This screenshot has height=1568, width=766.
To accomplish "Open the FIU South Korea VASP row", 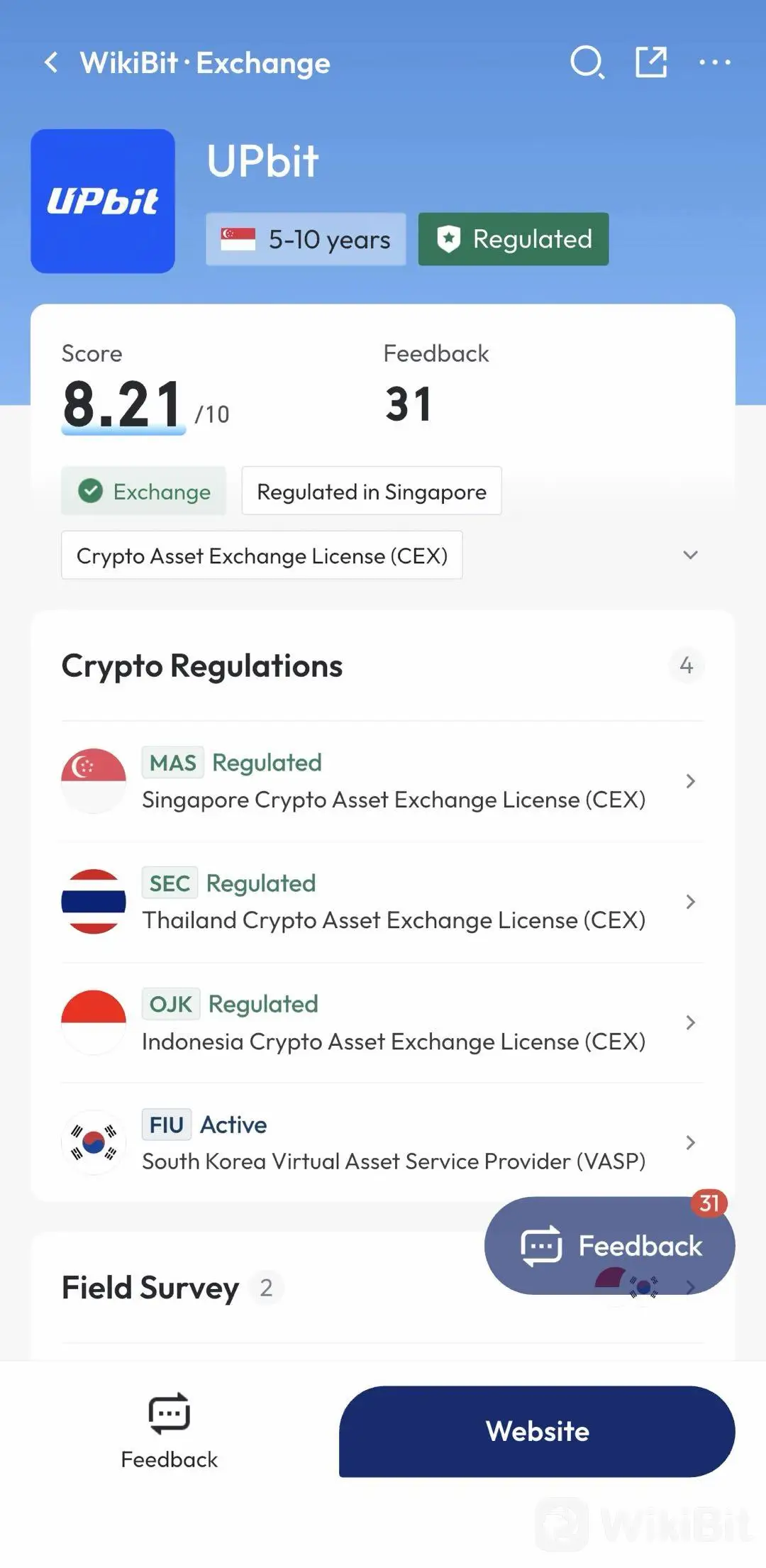I will point(383,1142).
